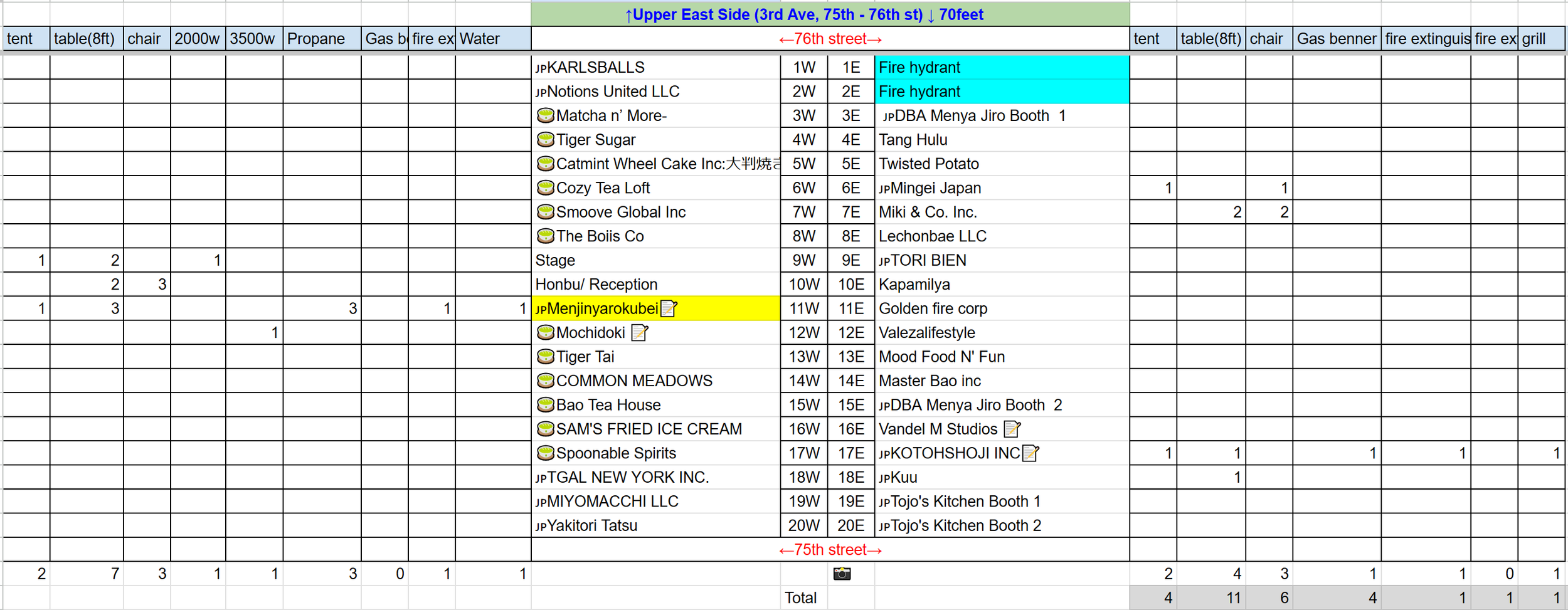This screenshot has height=610, width=1568.
Task: Click the tea cup icon for The Boiis Co
Action: point(546,236)
